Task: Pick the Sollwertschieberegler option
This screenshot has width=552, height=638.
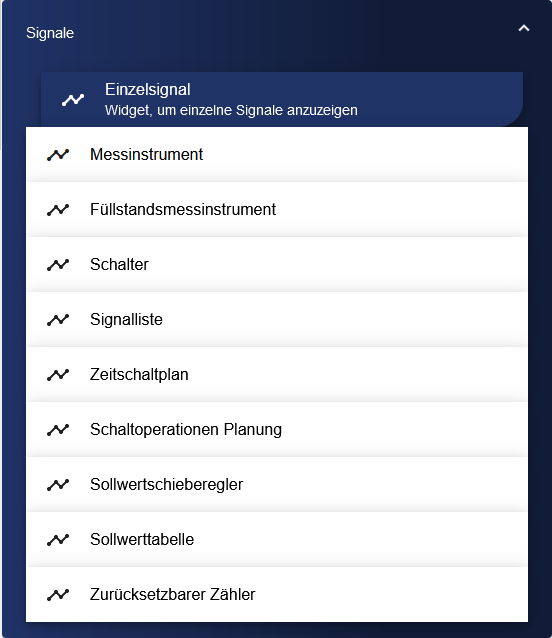Action: 277,484
